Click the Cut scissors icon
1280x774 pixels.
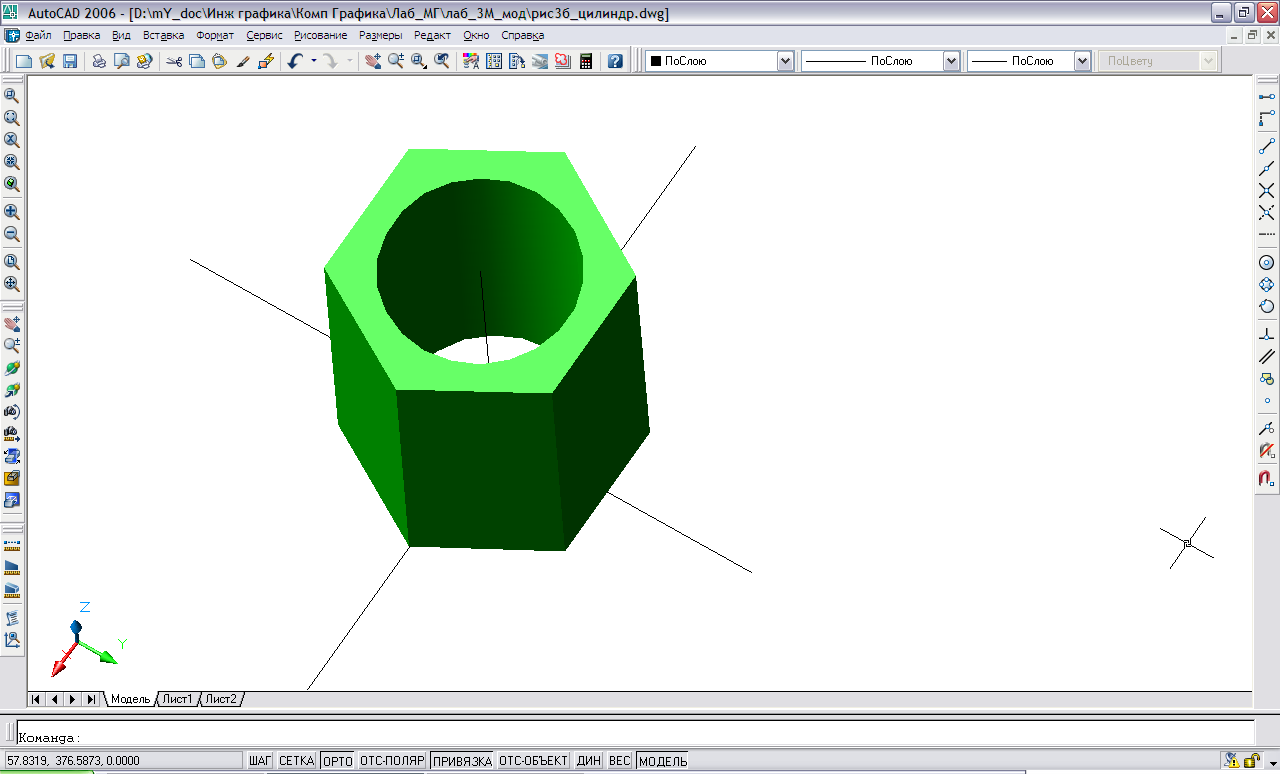(x=174, y=61)
